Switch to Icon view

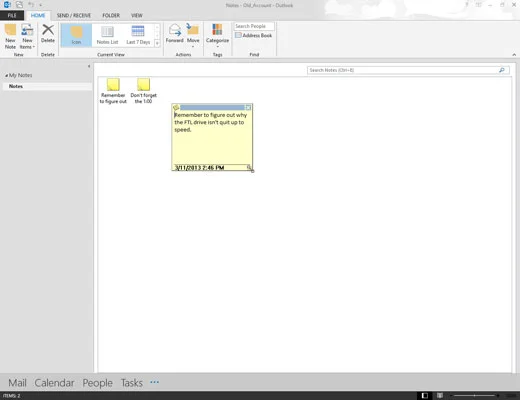(x=76, y=35)
